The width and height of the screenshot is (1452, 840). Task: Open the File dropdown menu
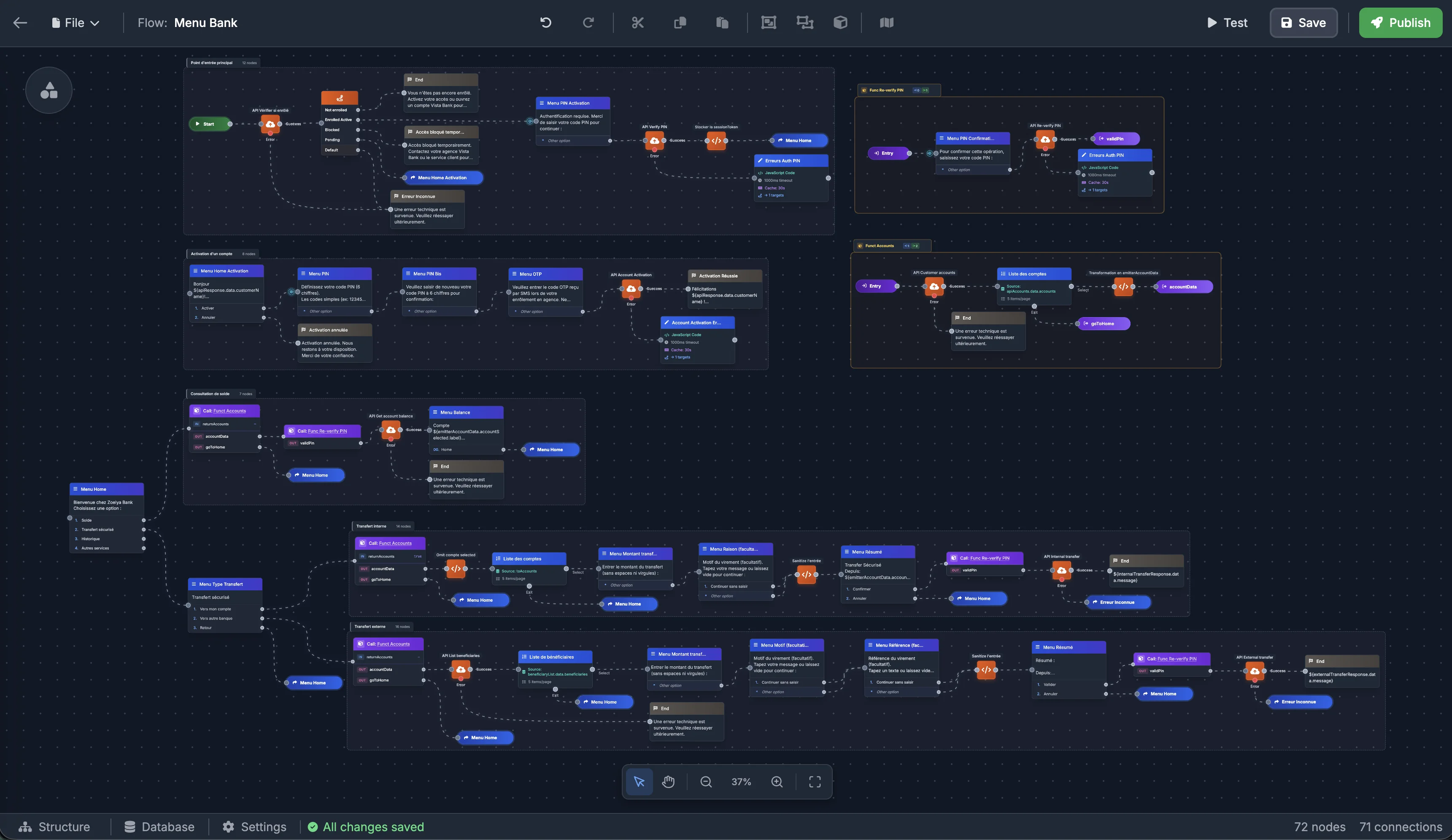76,22
